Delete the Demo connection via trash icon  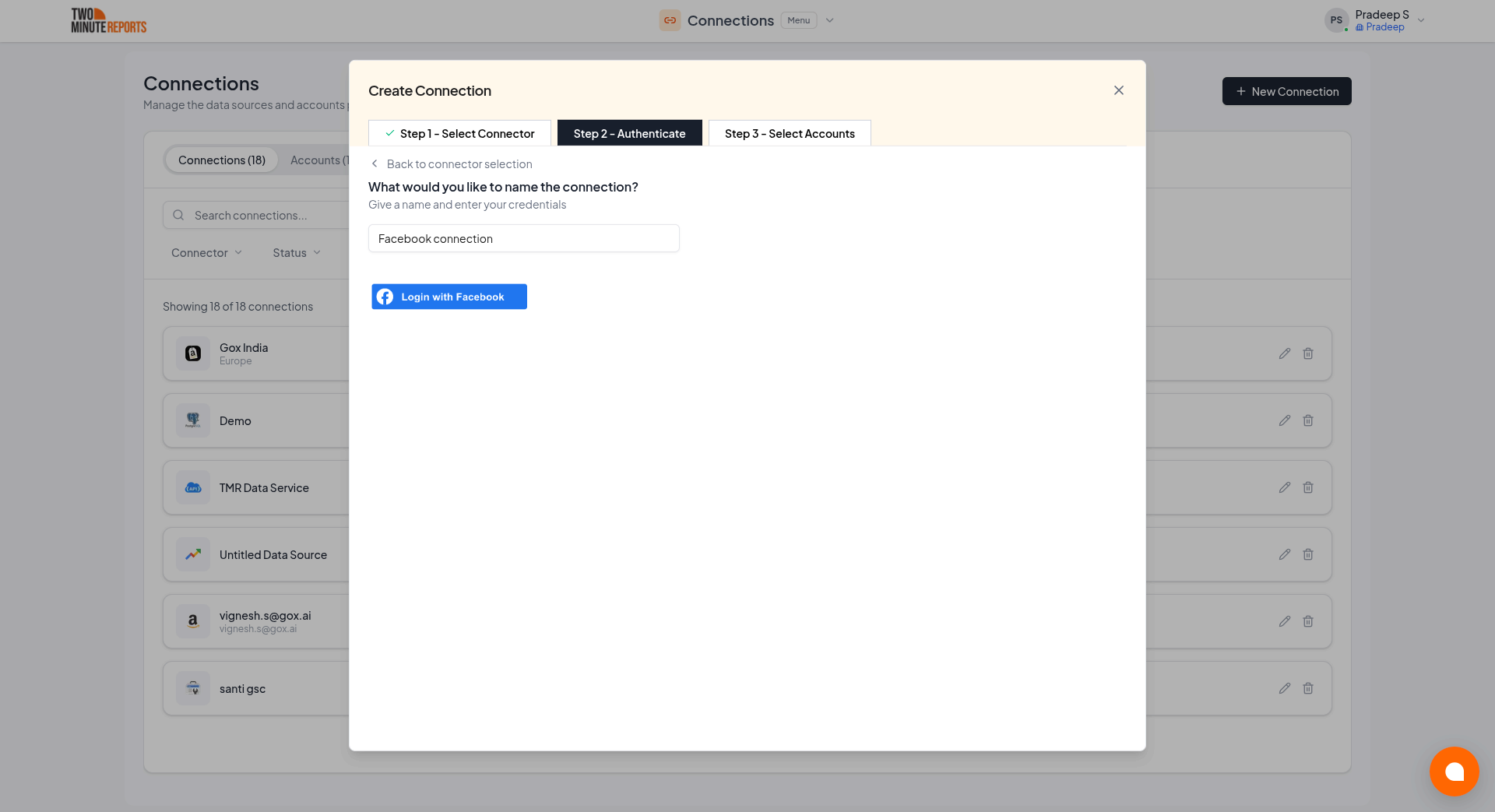1308,420
